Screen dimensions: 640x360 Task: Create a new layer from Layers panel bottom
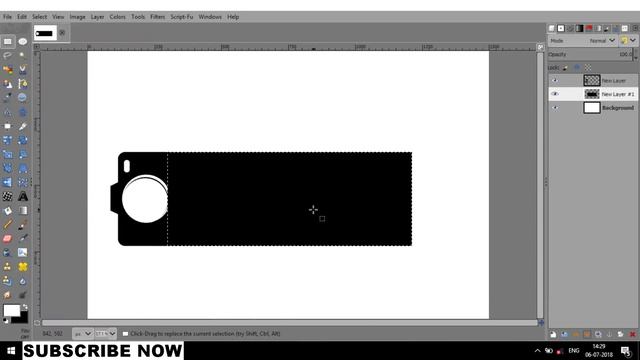point(553,334)
